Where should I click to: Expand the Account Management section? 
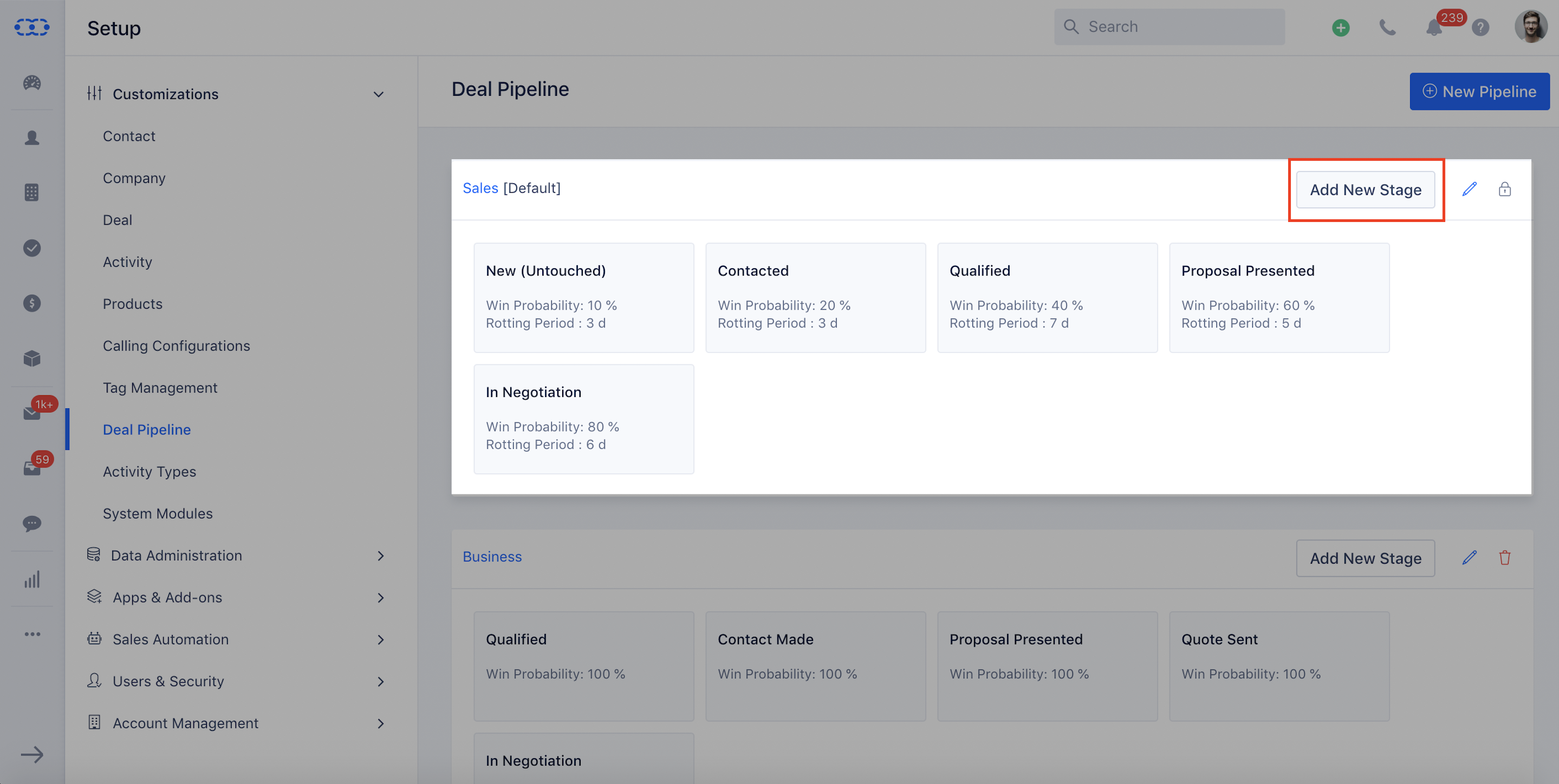coord(237,723)
